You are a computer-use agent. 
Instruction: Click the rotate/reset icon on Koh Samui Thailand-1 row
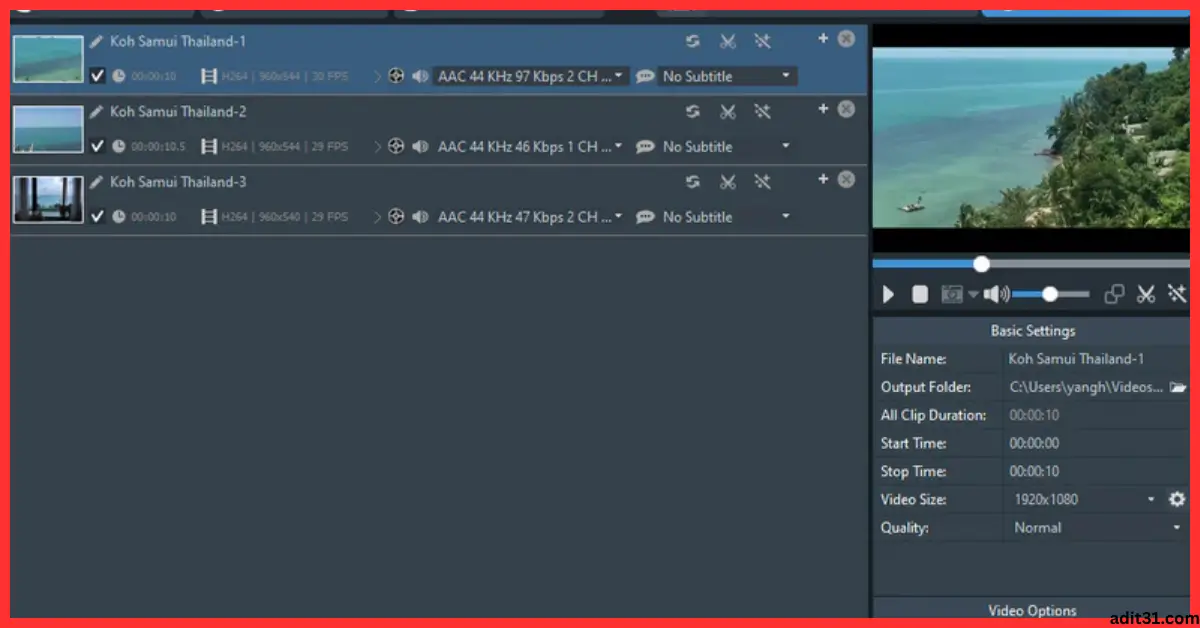tap(692, 41)
